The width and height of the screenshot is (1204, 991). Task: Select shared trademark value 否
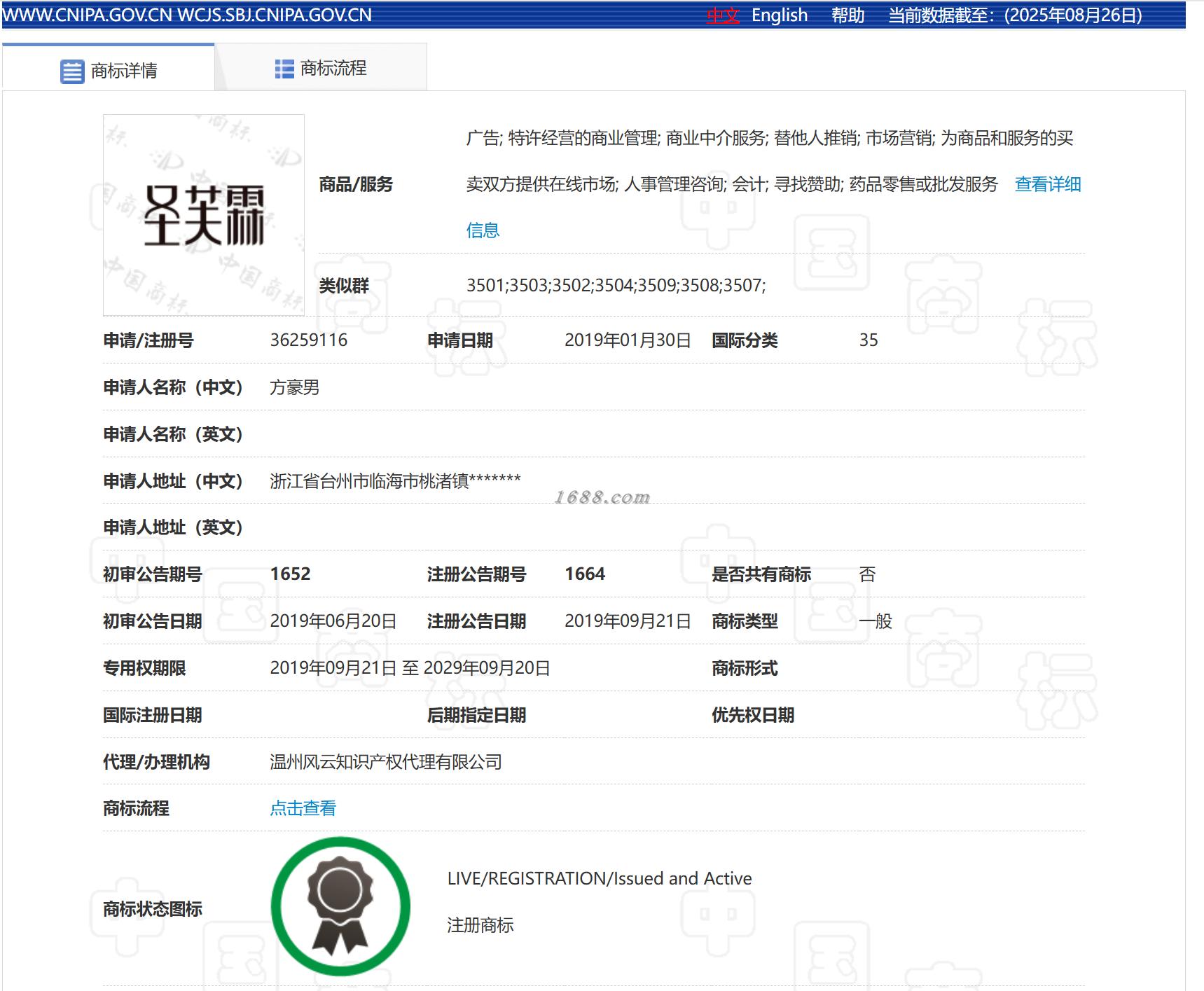tap(867, 574)
